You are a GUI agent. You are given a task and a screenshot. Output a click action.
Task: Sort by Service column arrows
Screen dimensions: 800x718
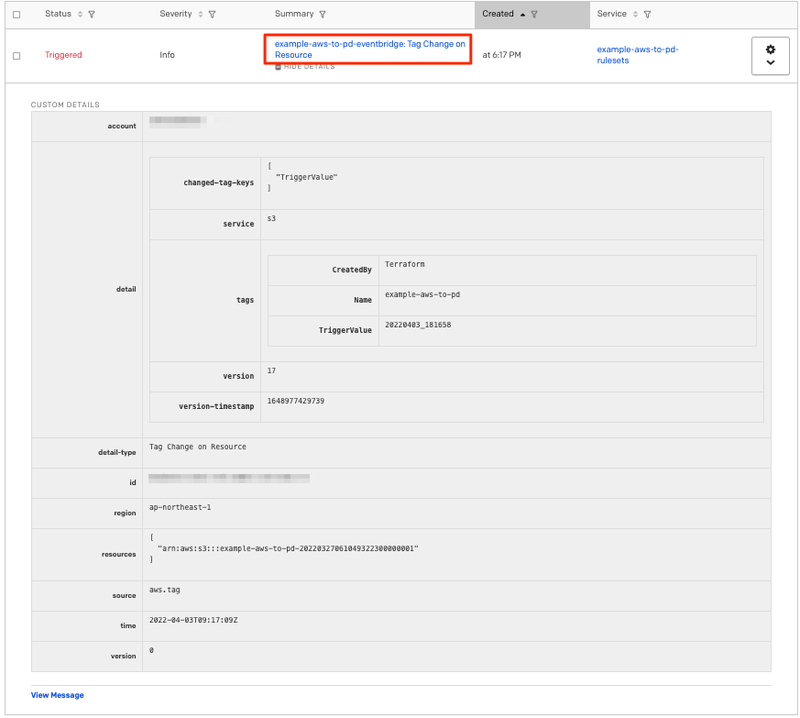click(x=635, y=14)
